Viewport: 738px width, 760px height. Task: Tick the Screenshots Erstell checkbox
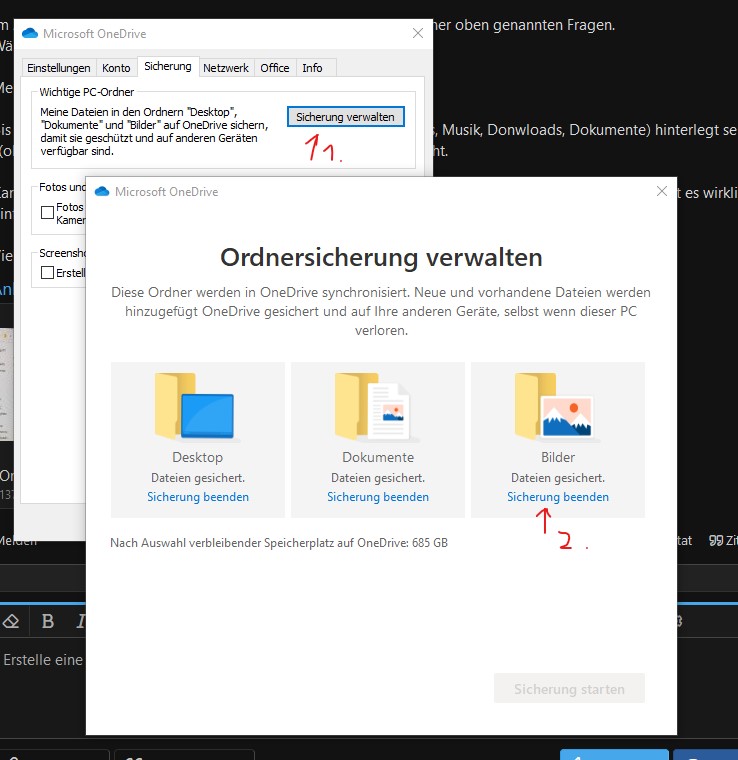tap(47, 272)
